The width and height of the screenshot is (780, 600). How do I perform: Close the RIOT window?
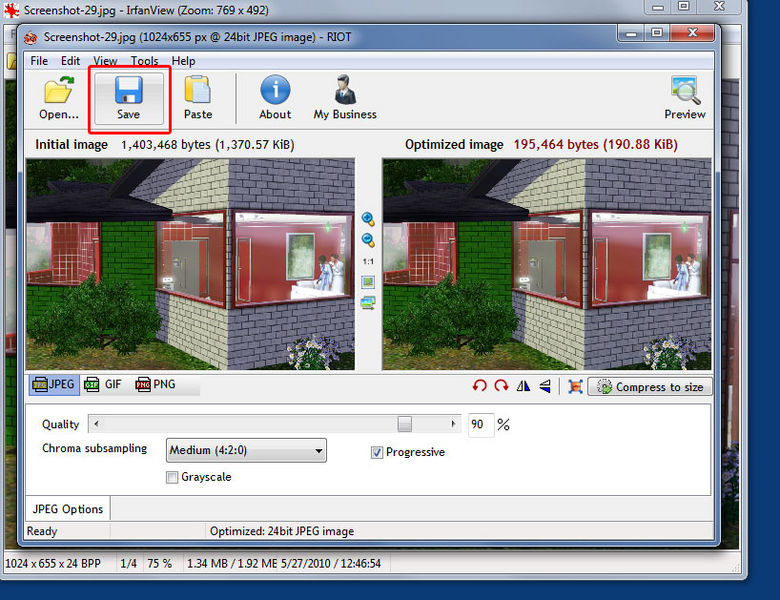point(692,33)
